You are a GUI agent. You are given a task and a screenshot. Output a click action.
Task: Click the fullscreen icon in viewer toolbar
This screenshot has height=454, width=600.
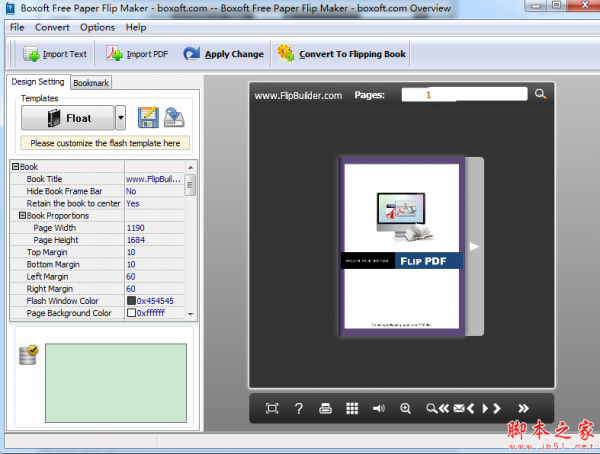(272, 408)
